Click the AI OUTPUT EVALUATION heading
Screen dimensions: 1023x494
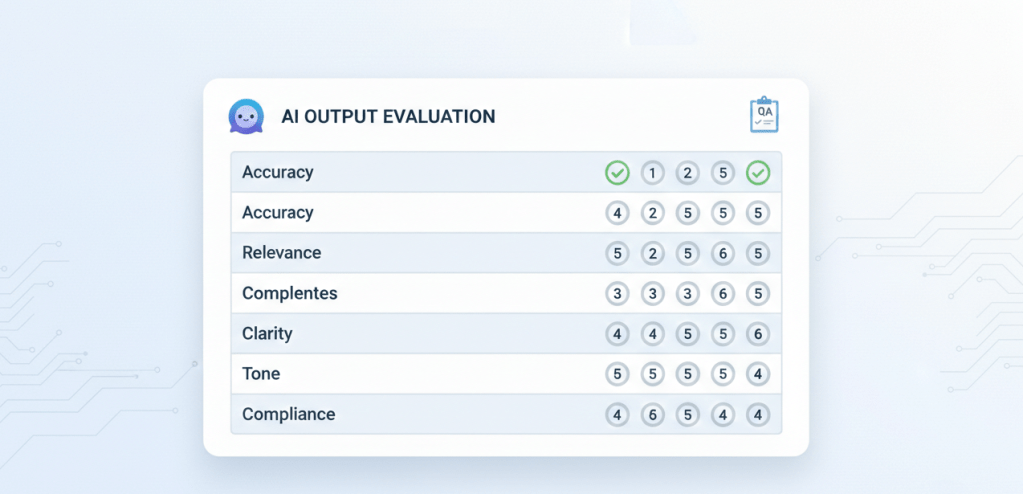tap(388, 117)
